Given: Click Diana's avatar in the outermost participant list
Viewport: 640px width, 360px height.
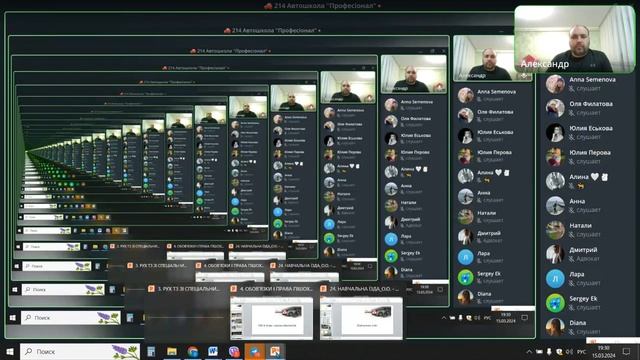Looking at the screenshot, I should (556, 327).
